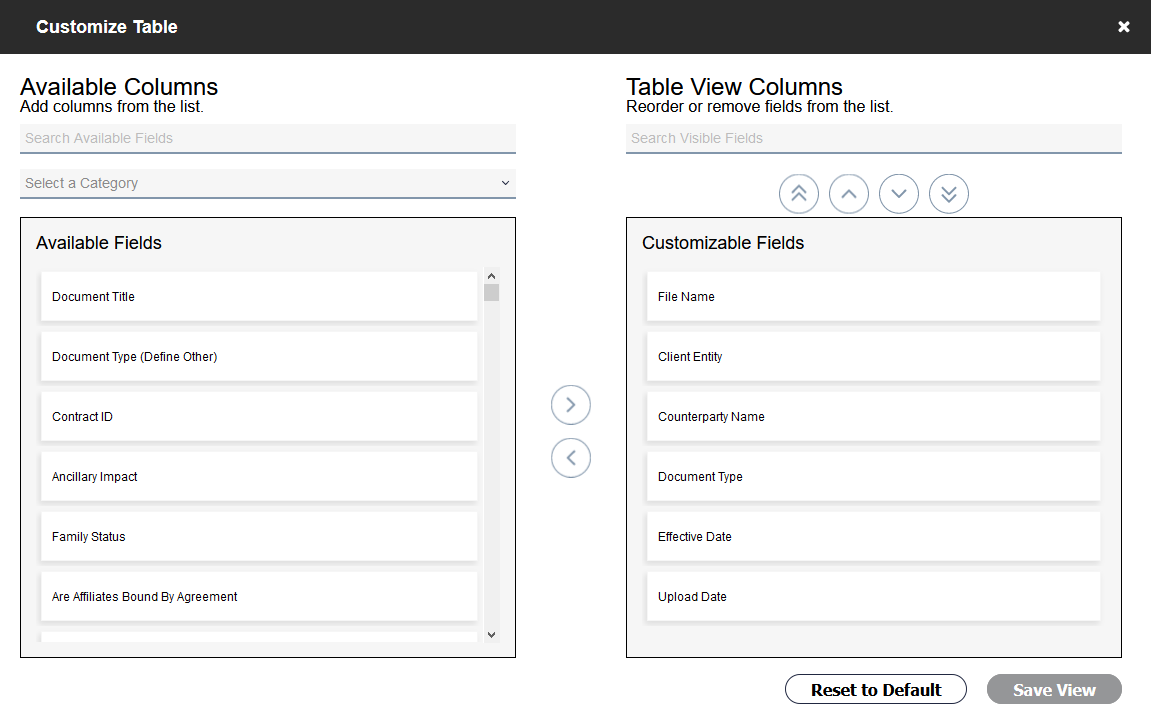1151x722 pixels.
Task: Select Document Title in Available Fields
Action: (x=258, y=297)
